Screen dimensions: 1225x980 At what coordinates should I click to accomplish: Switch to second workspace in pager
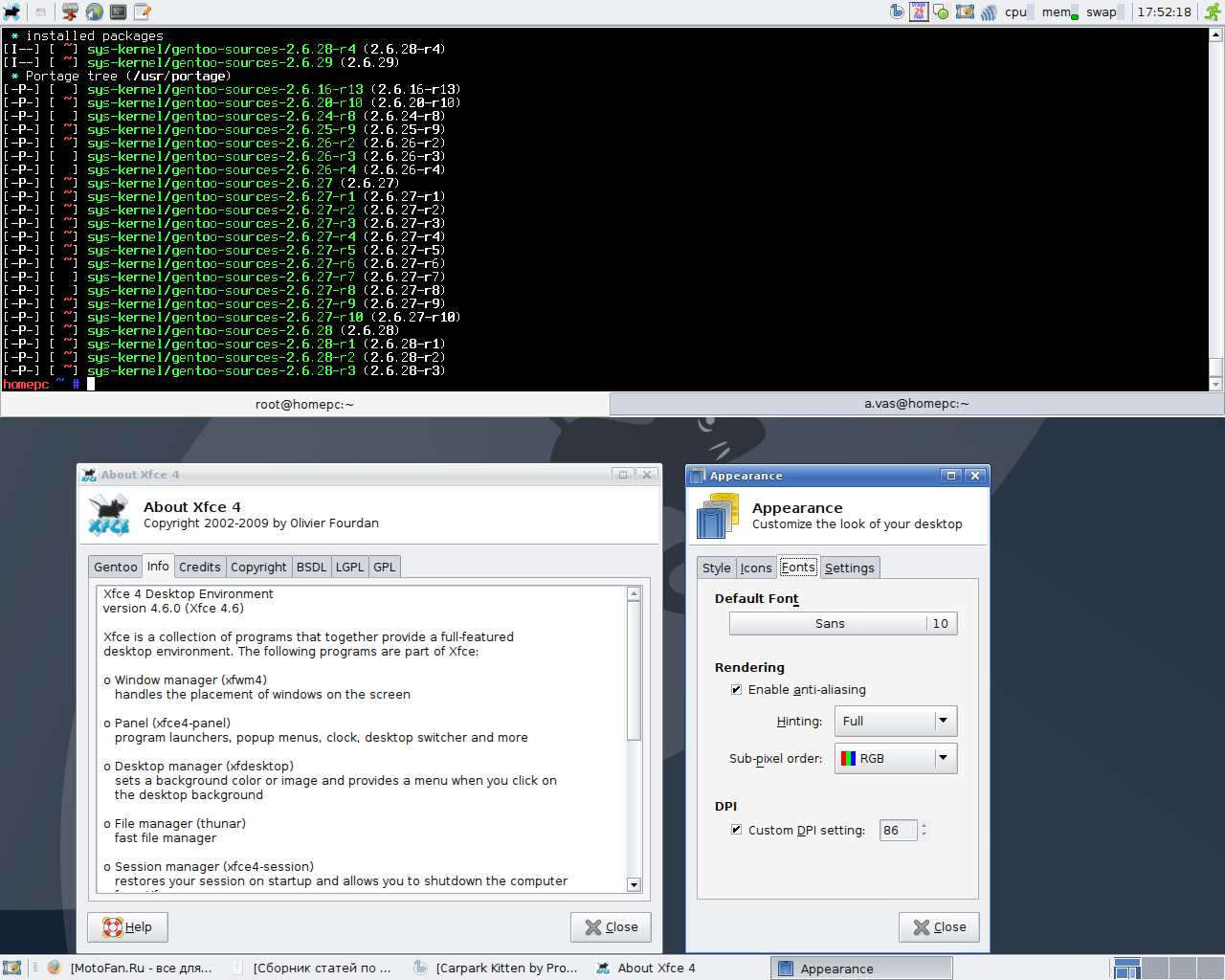coord(1155,969)
